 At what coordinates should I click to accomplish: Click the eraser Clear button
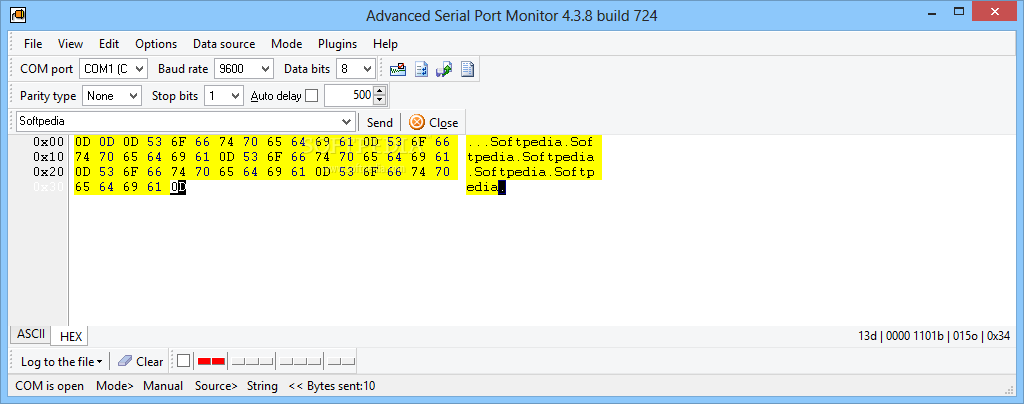(x=140, y=361)
